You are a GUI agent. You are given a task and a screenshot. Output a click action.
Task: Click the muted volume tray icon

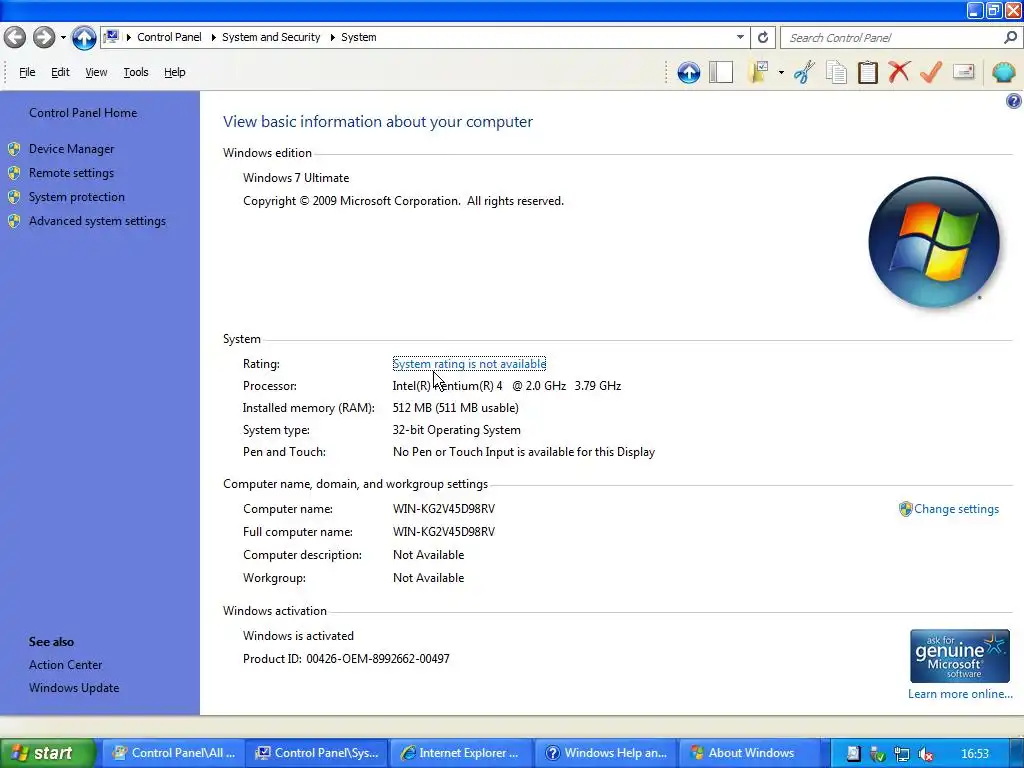pos(925,754)
